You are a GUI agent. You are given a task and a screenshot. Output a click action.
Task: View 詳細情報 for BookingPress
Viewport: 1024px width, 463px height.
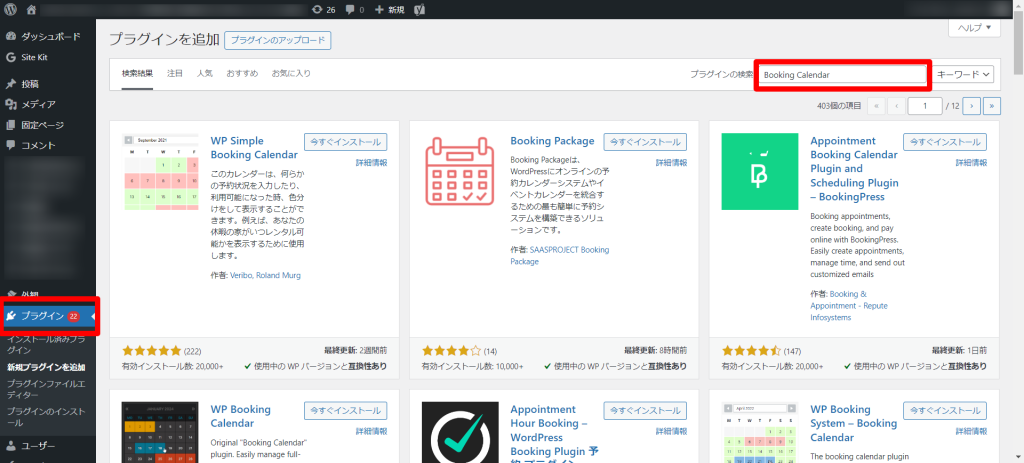971,162
